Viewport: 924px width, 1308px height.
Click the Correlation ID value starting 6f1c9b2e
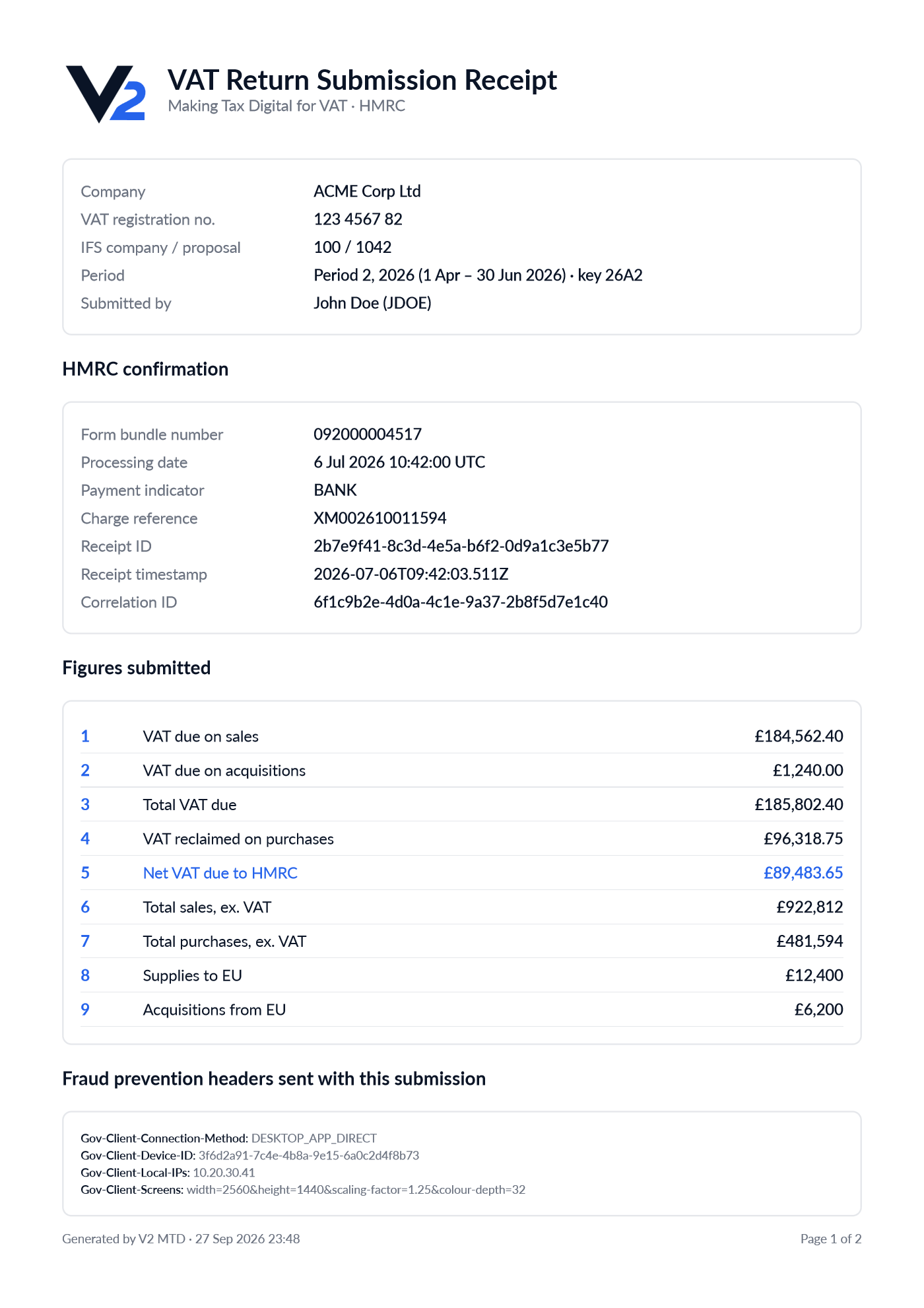461,602
